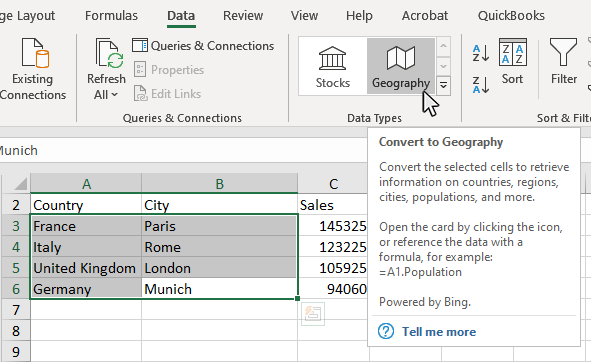
Task: Convert cells to Stocks data type
Action: coord(332,67)
